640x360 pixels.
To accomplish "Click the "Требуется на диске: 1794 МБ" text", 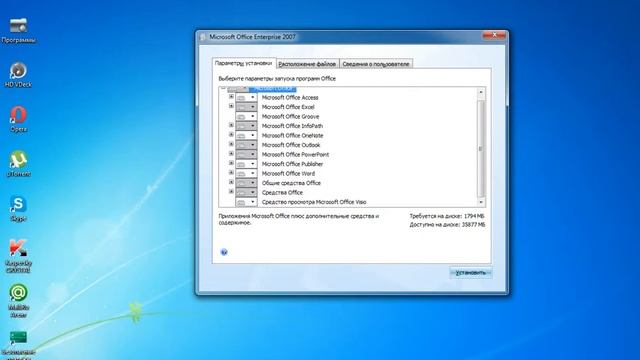I will (x=447, y=216).
